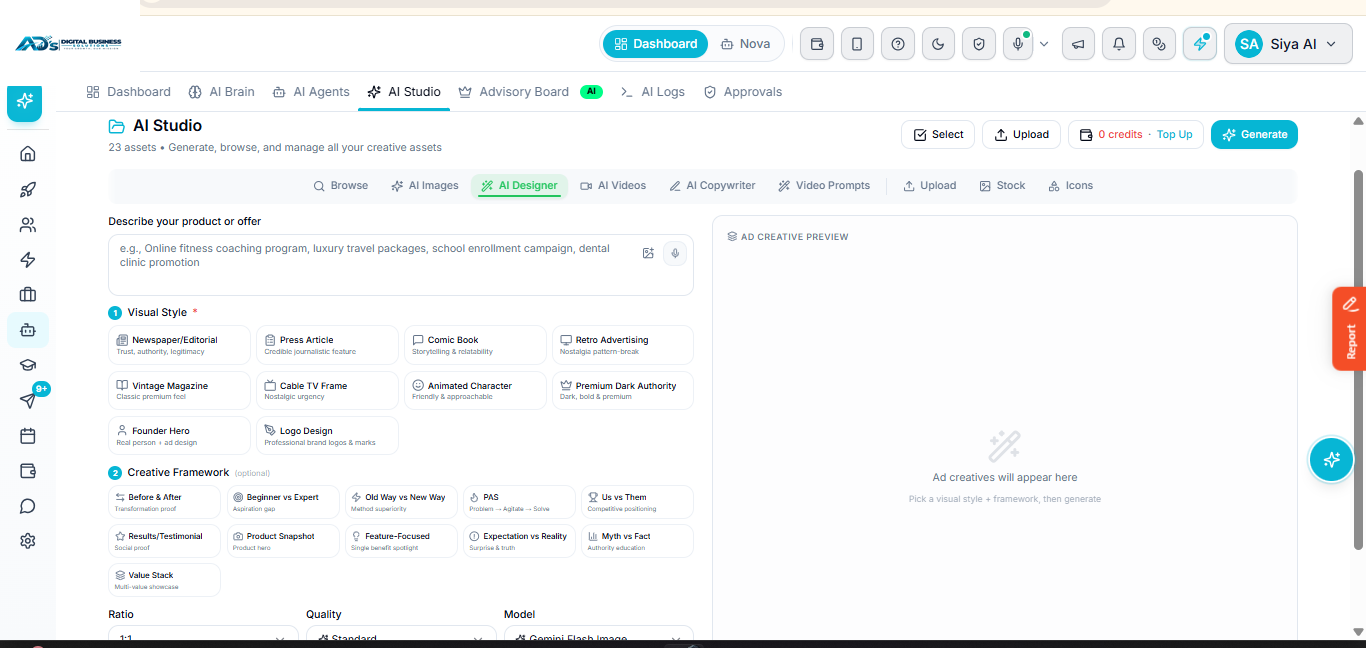Choose the Myth vs Fact framework

pos(637,541)
